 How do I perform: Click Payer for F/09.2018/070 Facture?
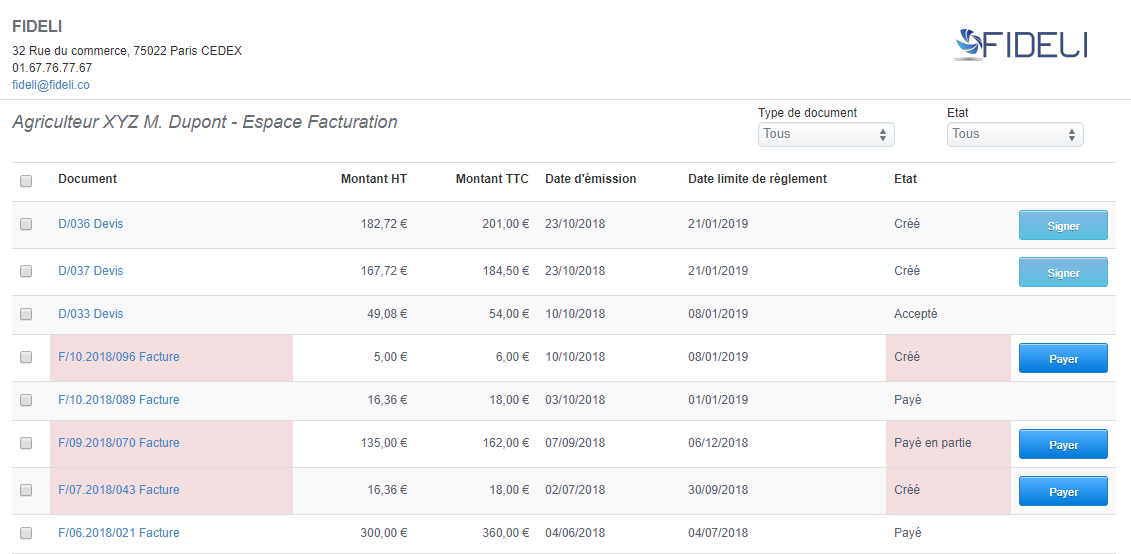point(1063,444)
